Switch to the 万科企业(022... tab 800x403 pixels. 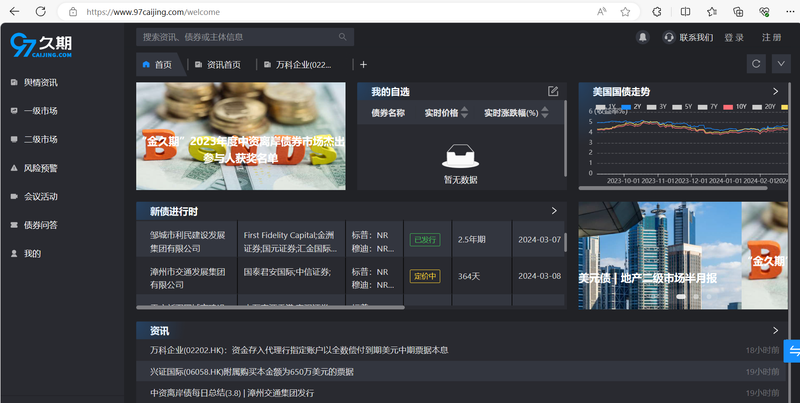[297, 65]
